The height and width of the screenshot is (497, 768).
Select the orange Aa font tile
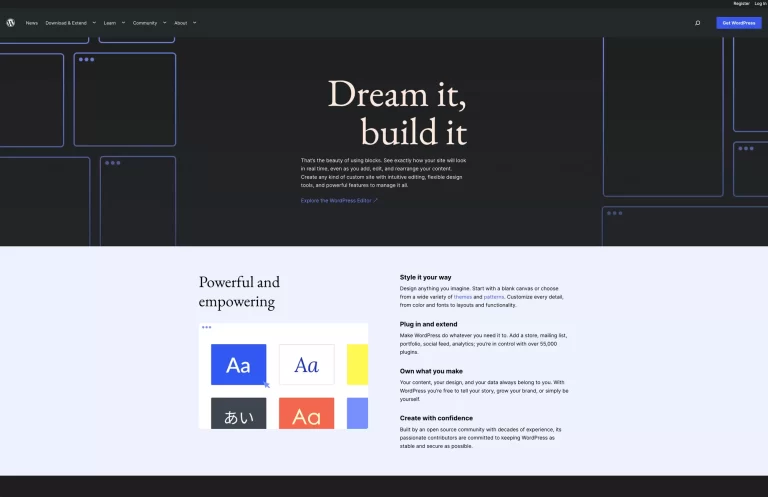(307, 413)
